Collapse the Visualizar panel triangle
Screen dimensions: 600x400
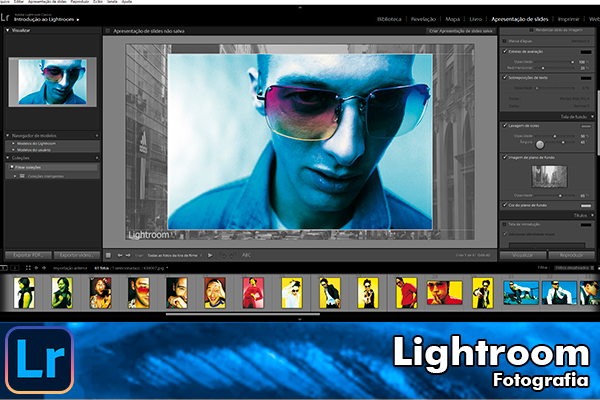pos(7,30)
